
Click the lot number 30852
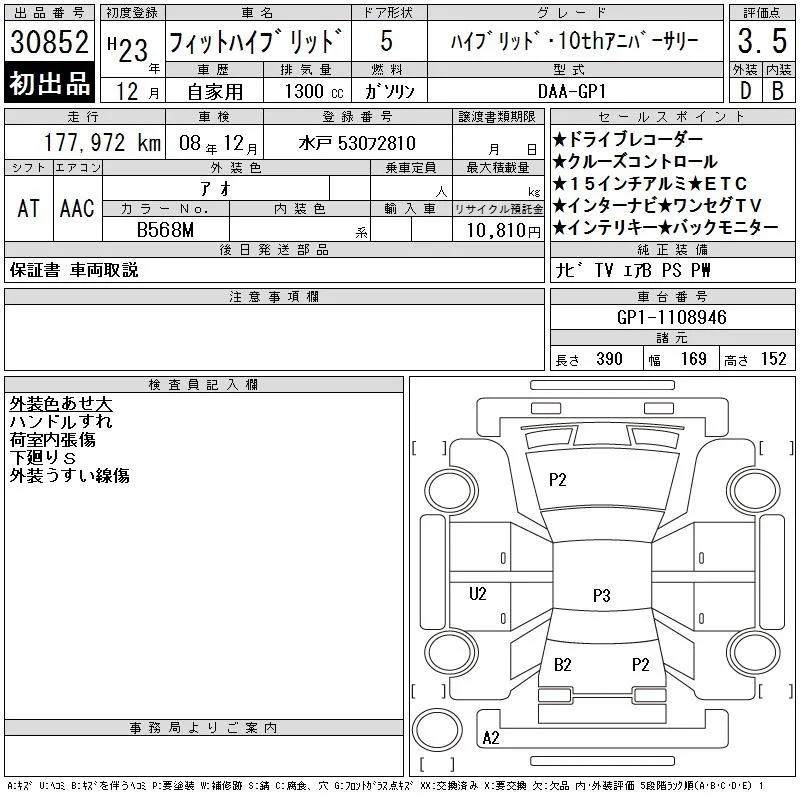(x=49, y=41)
